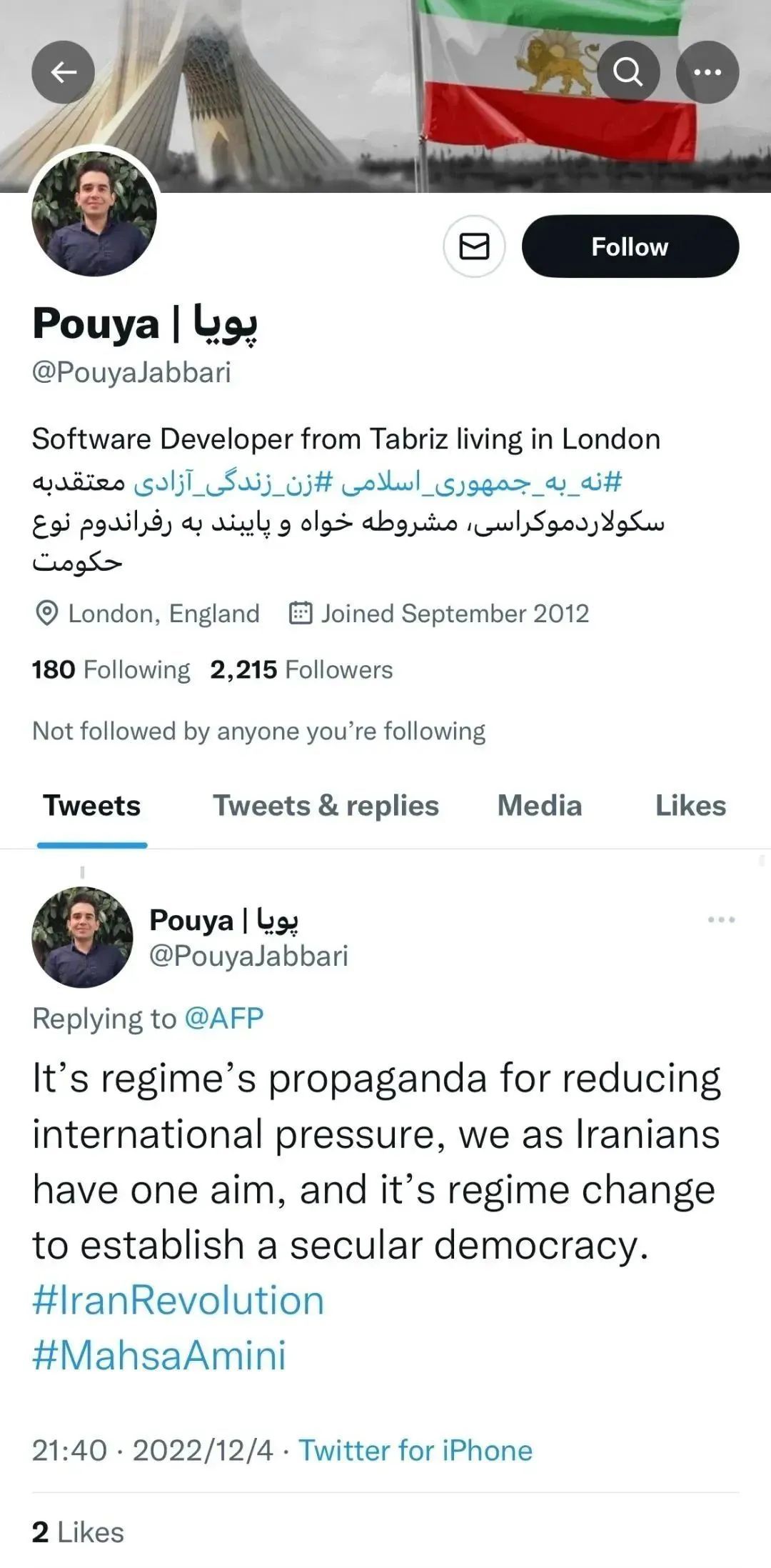Open the profile three-dot overflow menu
771x1568 pixels.
tap(707, 72)
